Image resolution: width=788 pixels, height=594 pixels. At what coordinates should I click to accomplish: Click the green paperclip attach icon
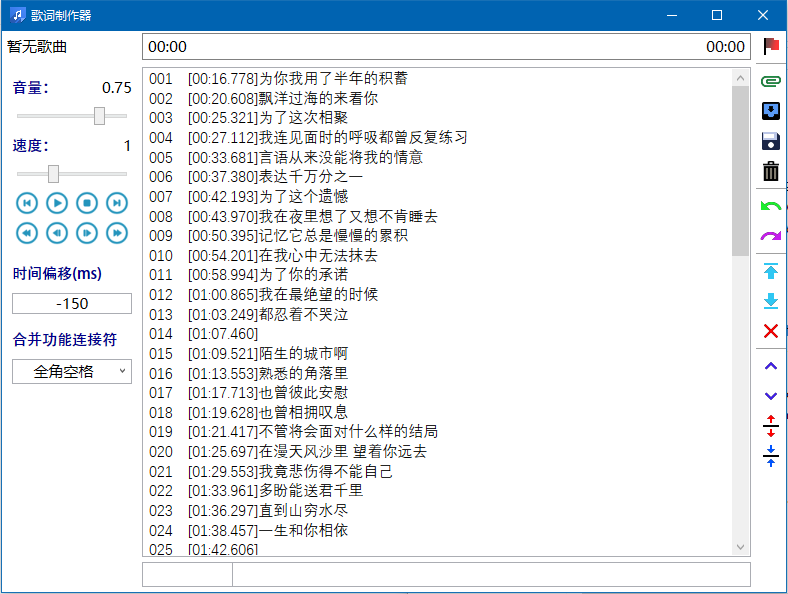(770, 81)
